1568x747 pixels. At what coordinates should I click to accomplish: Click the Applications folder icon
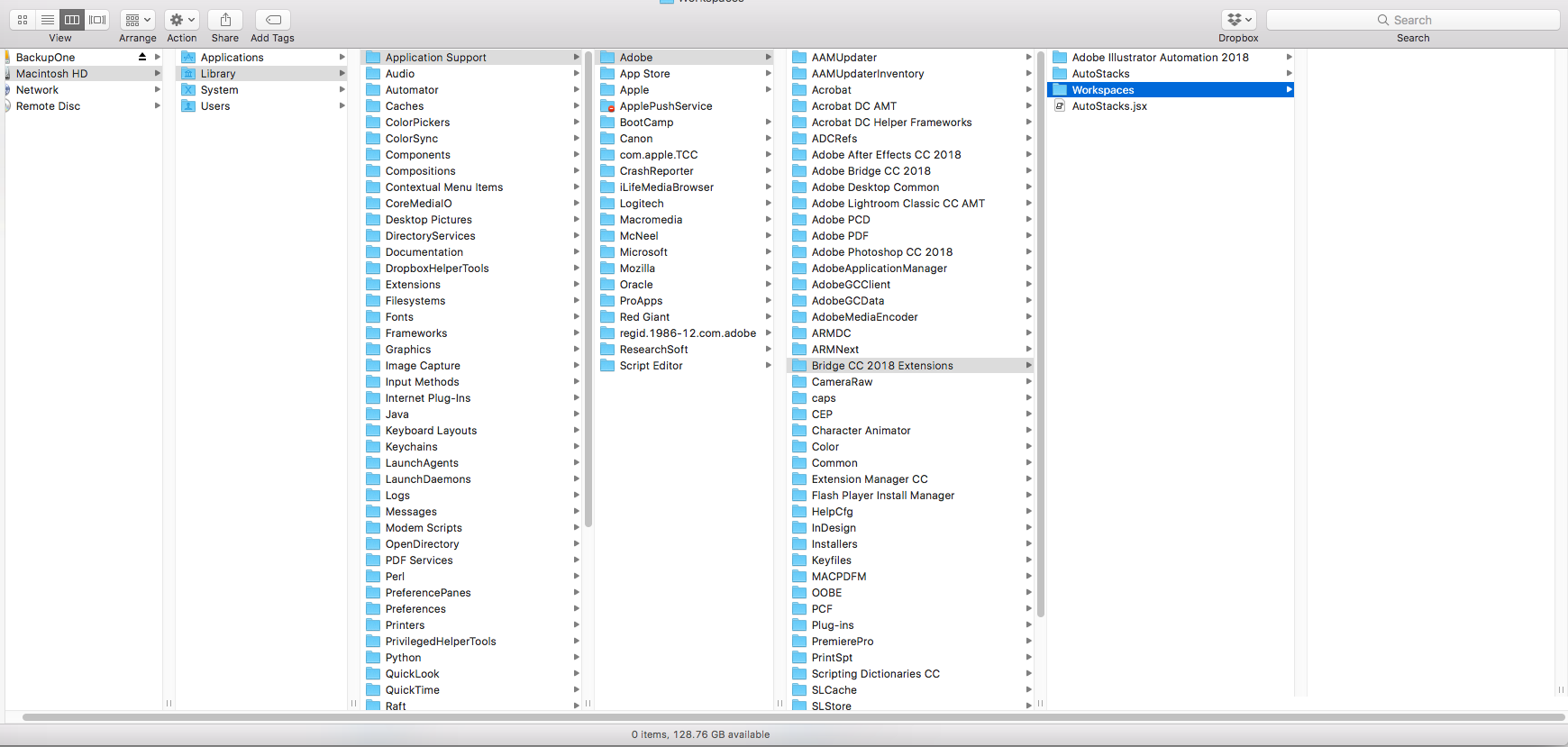(x=188, y=58)
